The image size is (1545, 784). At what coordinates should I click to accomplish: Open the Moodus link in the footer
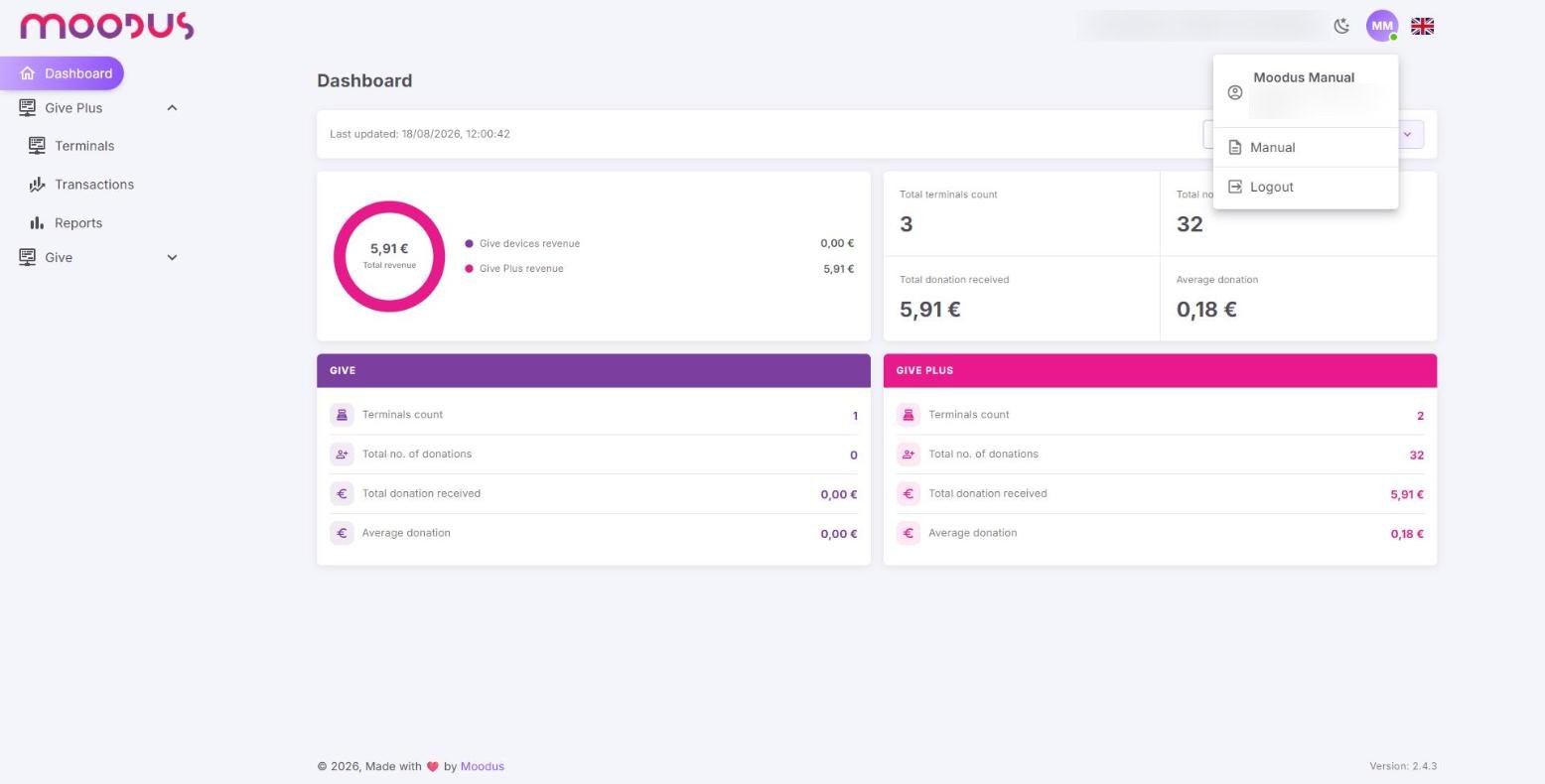tap(483, 766)
